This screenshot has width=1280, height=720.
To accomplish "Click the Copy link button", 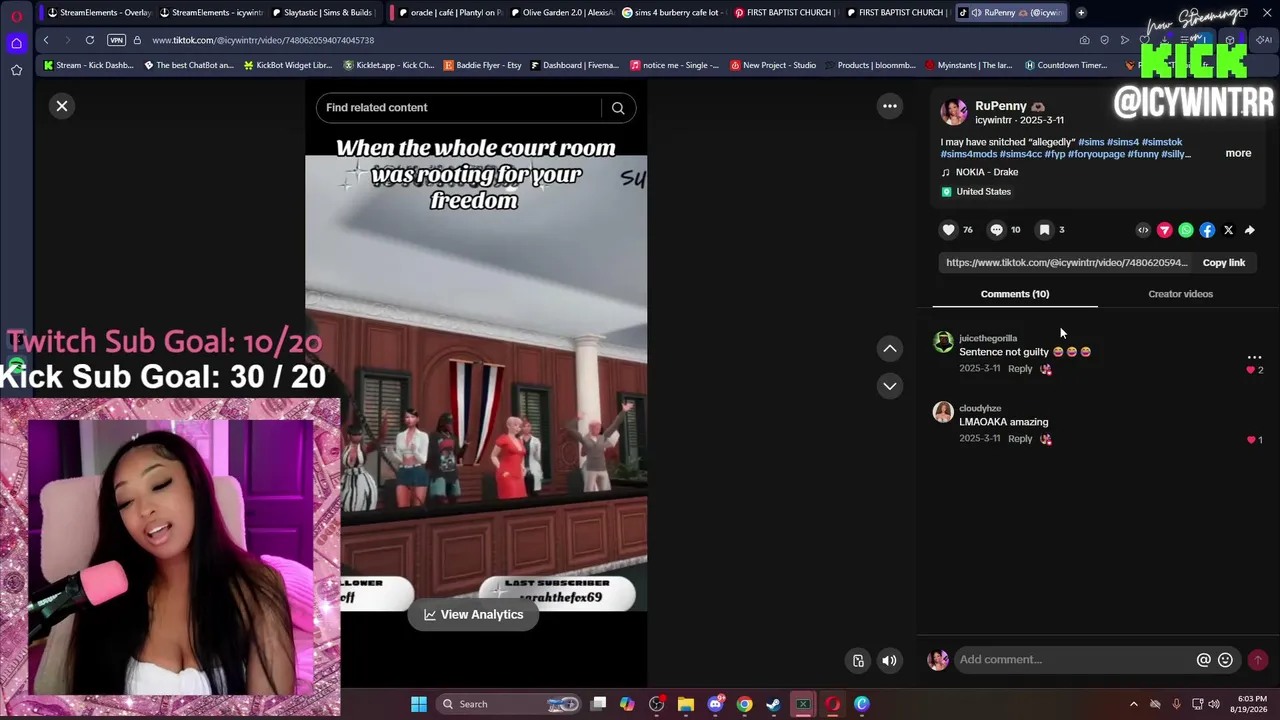I will 1223,263.
